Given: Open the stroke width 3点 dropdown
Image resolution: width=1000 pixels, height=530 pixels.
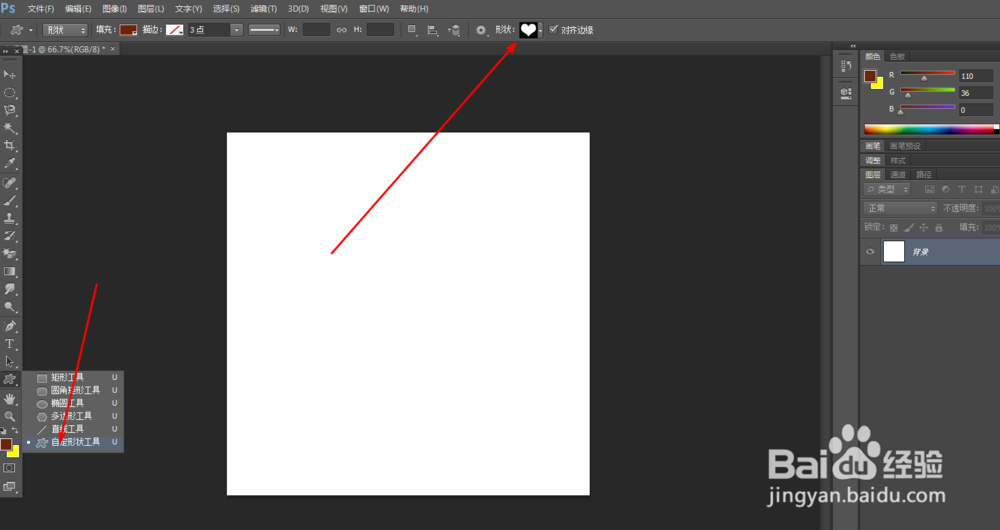Looking at the screenshot, I should (x=237, y=30).
